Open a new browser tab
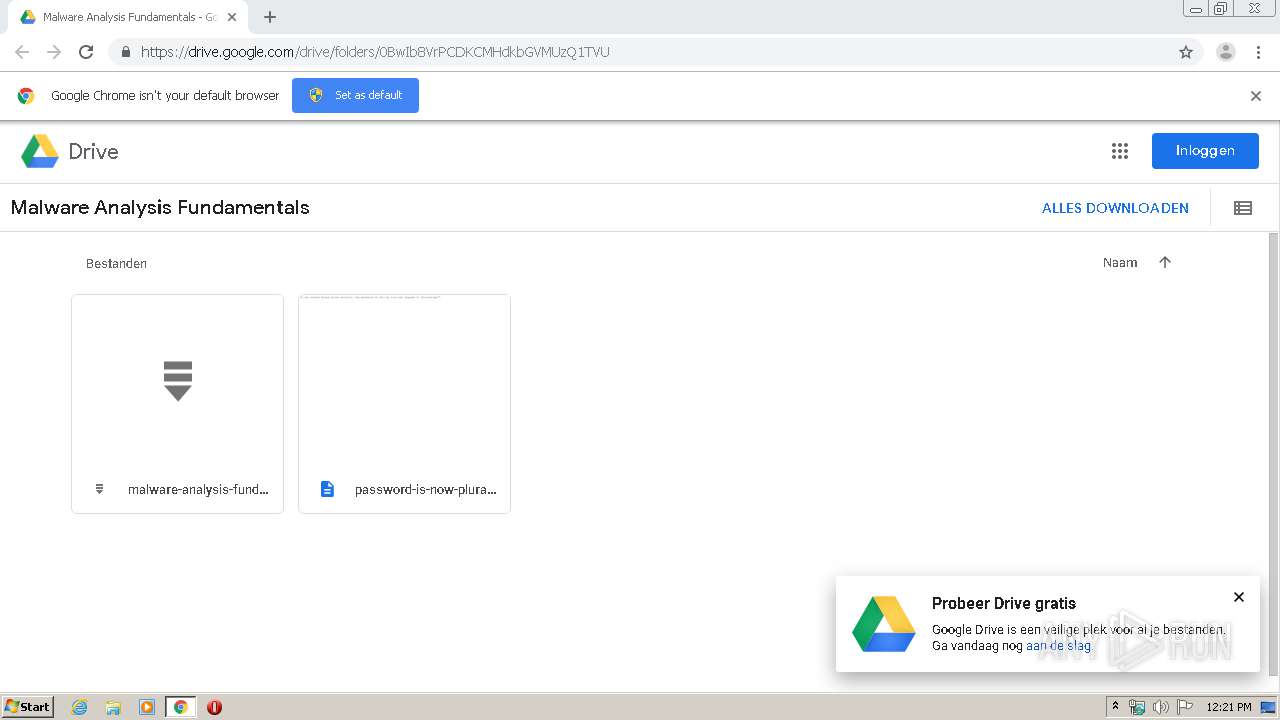1280x720 pixels. tap(270, 17)
